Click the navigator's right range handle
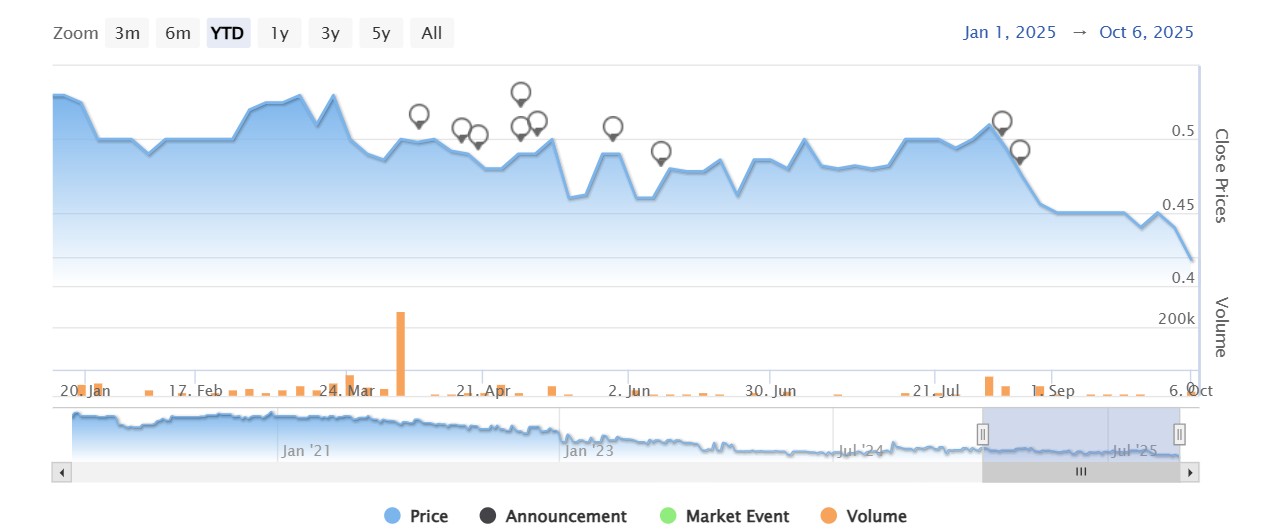Image resolution: width=1281 pixels, height=531 pixels. pos(1179,434)
